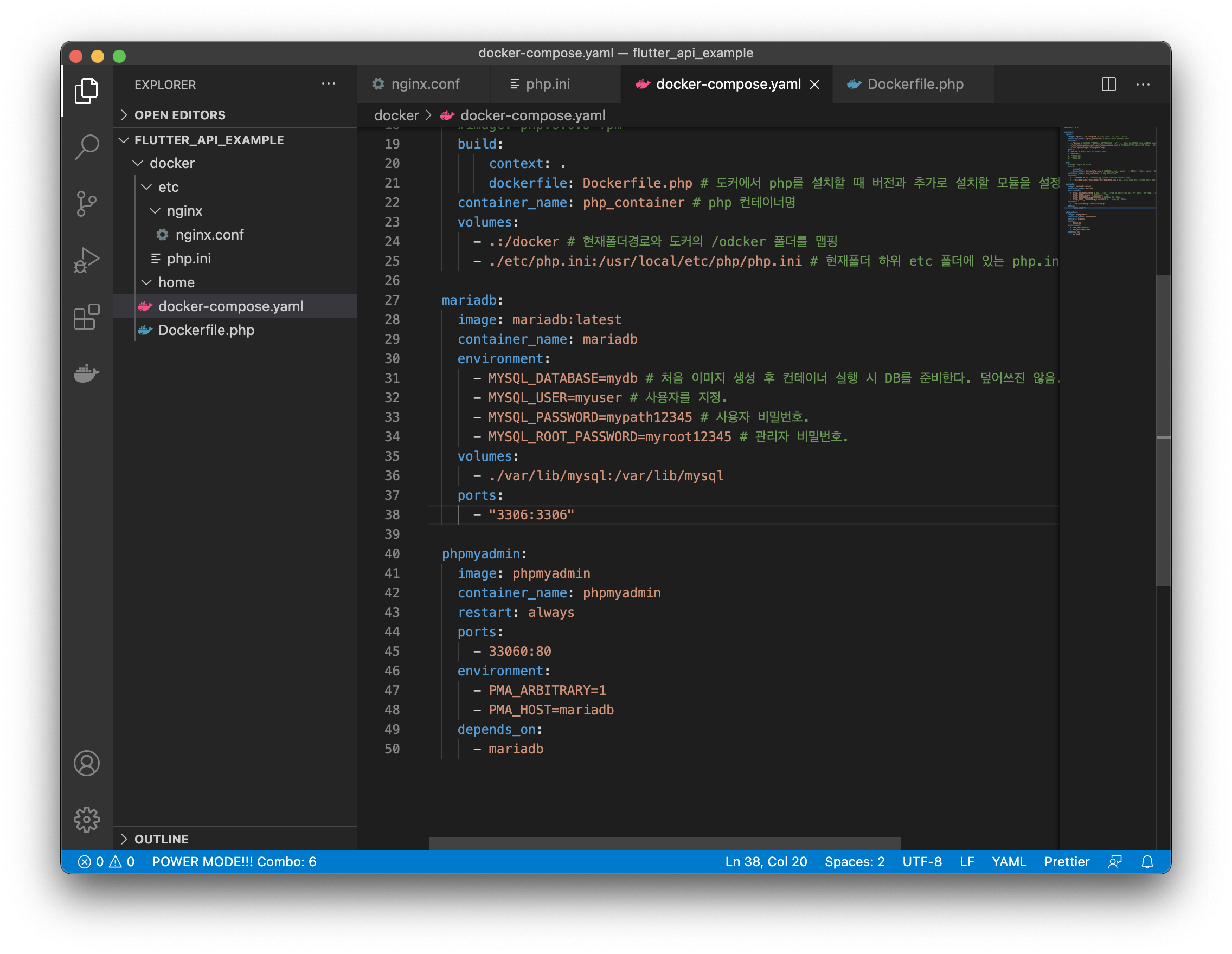The image size is (1232, 954).
Task: Open the Docker view in activity bar
Action: click(86, 373)
